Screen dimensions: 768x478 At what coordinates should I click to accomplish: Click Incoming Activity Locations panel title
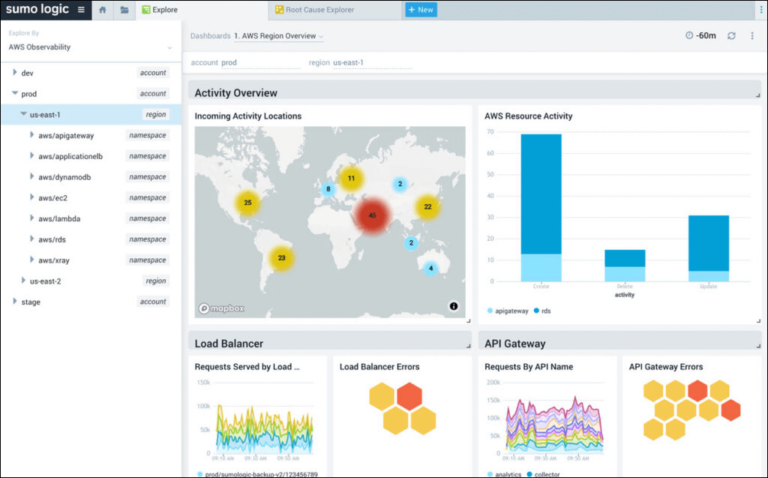click(x=248, y=116)
